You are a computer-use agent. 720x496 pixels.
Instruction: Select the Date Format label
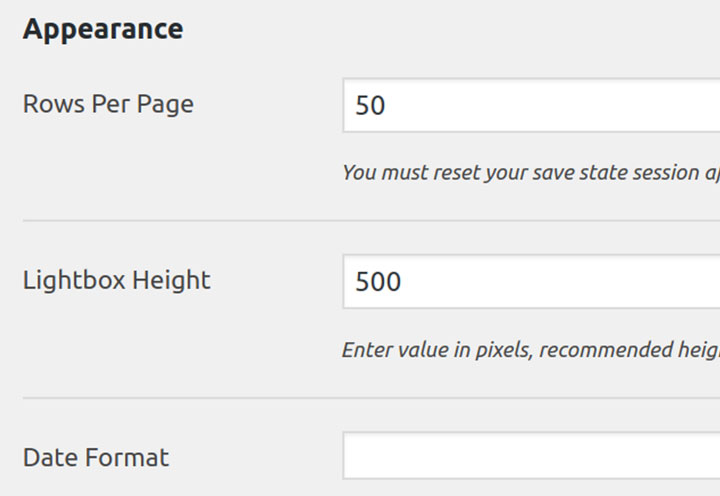click(96, 457)
